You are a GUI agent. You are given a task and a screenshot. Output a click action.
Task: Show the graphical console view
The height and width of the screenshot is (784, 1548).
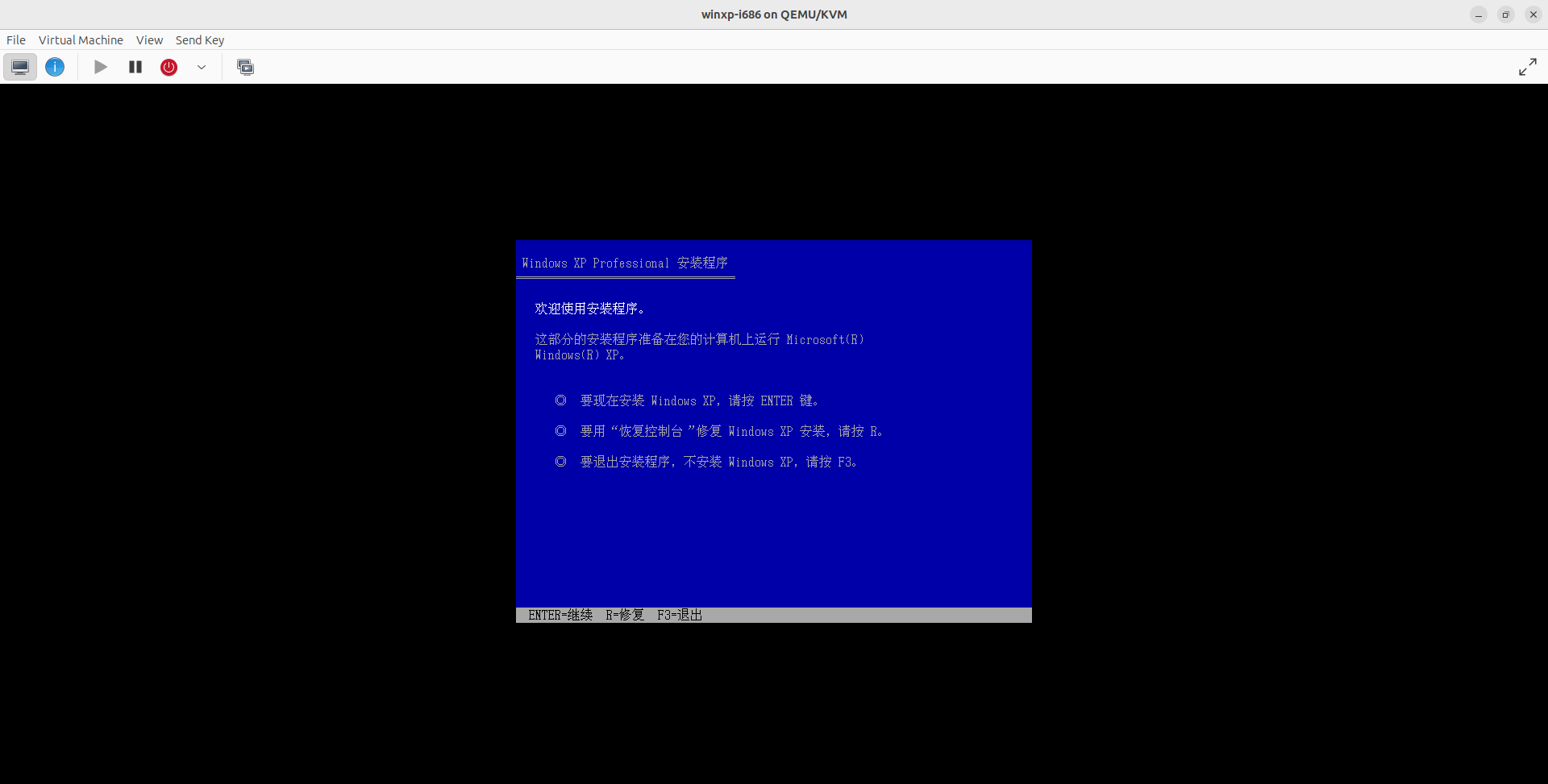(x=20, y=67)
